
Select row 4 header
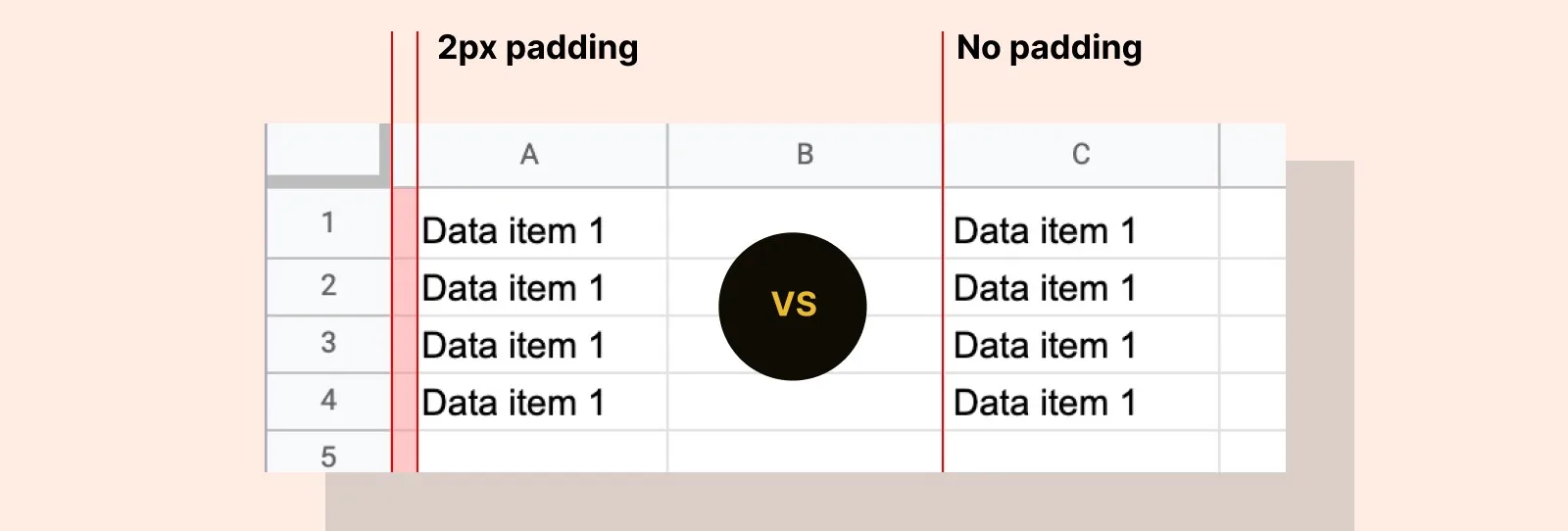click(328, 401)
